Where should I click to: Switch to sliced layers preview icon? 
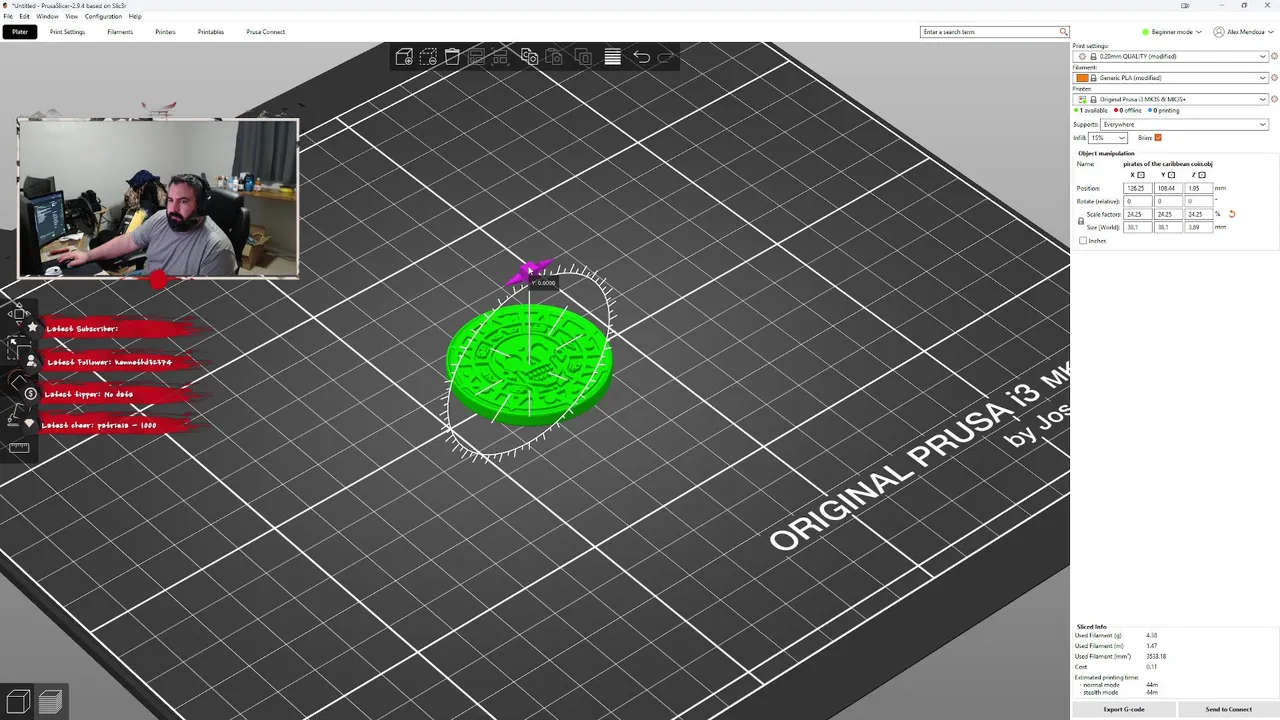(x=50, y=701)
